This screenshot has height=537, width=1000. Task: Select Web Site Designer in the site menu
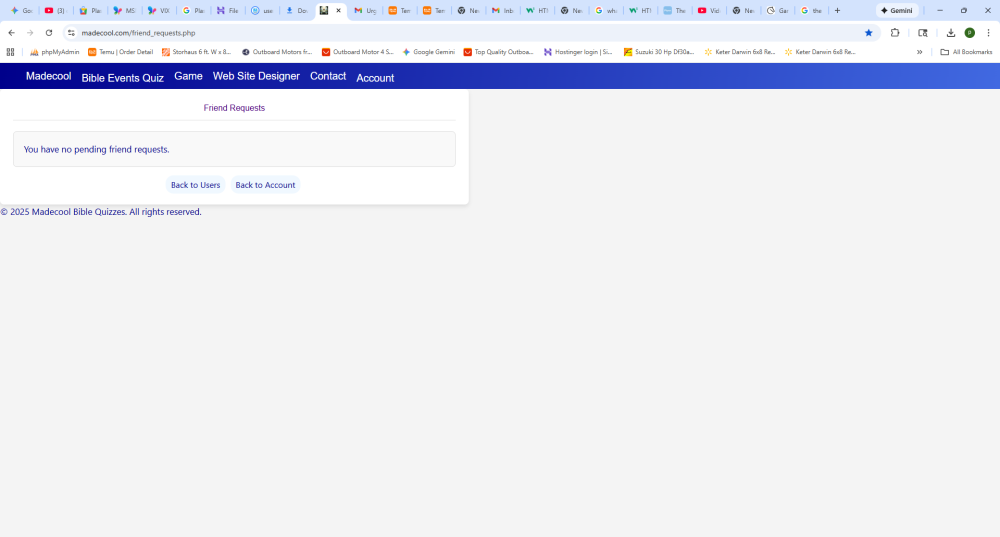pos(256,76)
